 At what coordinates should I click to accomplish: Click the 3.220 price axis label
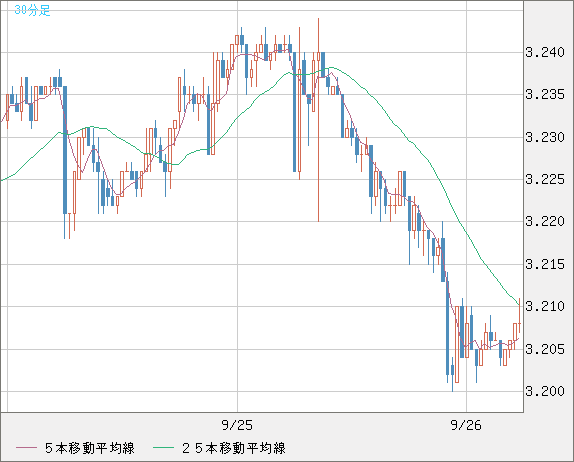click(x=545, y=221)
